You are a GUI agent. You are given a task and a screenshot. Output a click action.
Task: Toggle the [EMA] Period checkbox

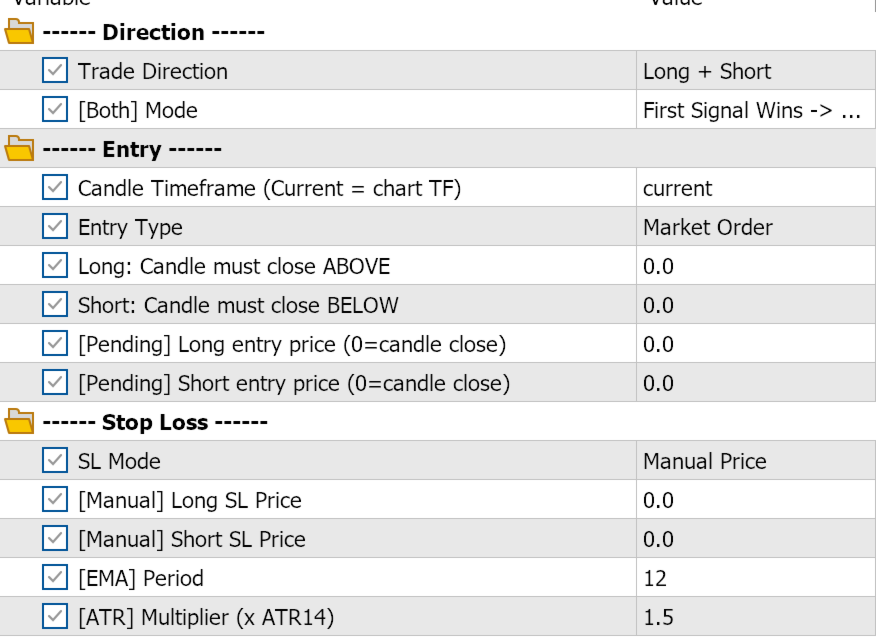[x=56, y=578]
